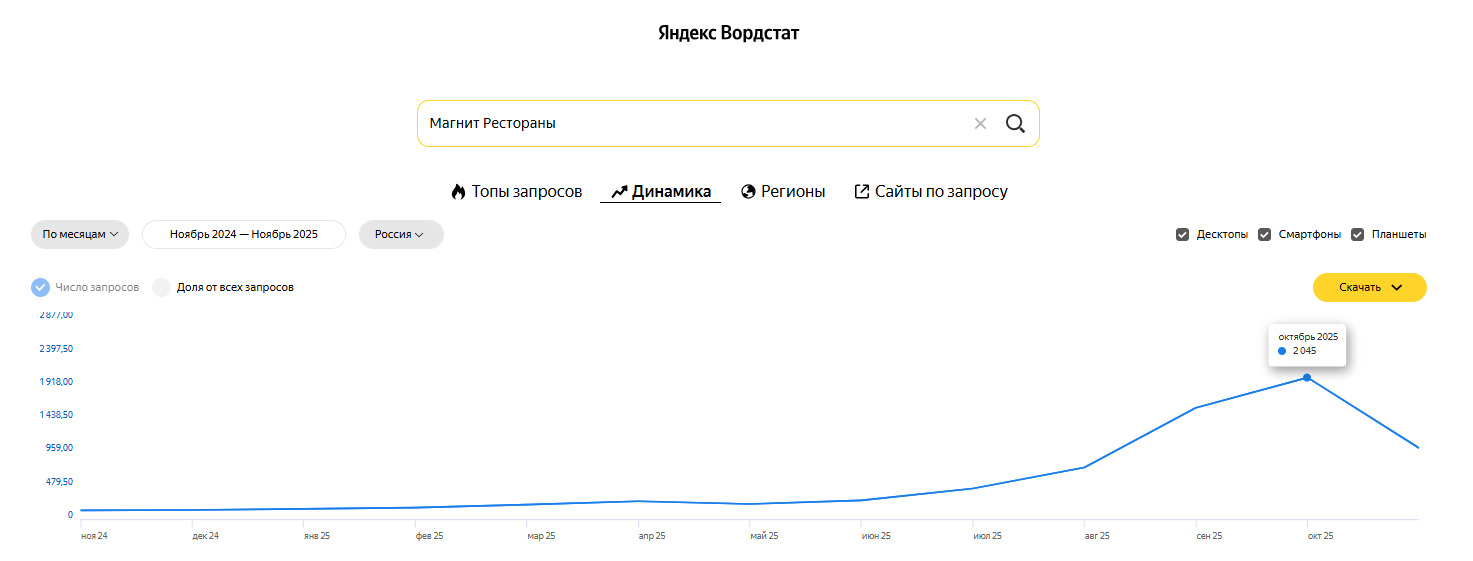This screenshot has height=561, width=1473.
Task: Switch to the Топы запросов tab
Action: (x=526, y=192)
